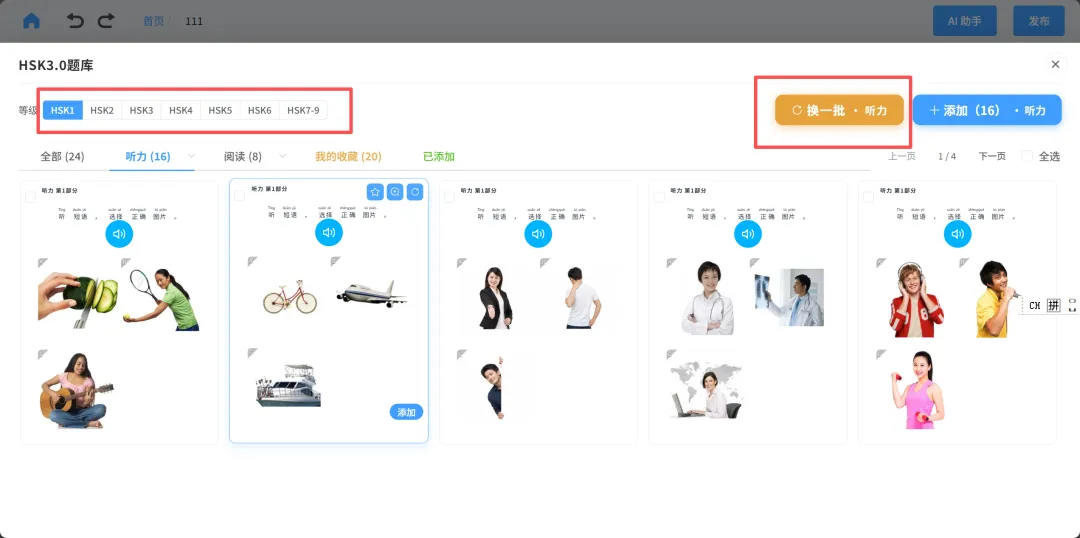Click the 1 / 4 page indicator
Viewport: 1080px width, 538px height.
click(947, 156)
